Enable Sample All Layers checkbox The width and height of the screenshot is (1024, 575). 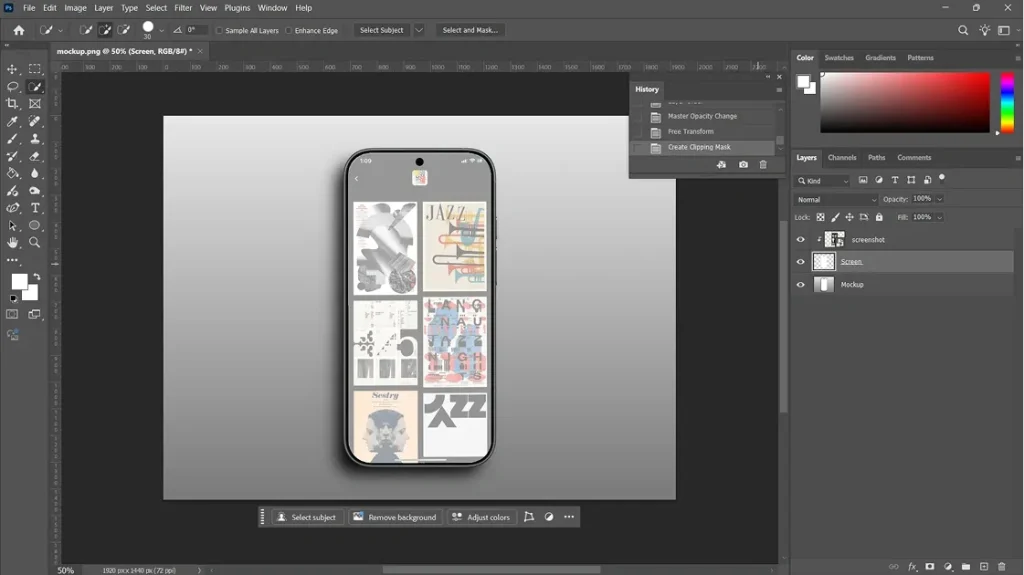click(219, 31)
